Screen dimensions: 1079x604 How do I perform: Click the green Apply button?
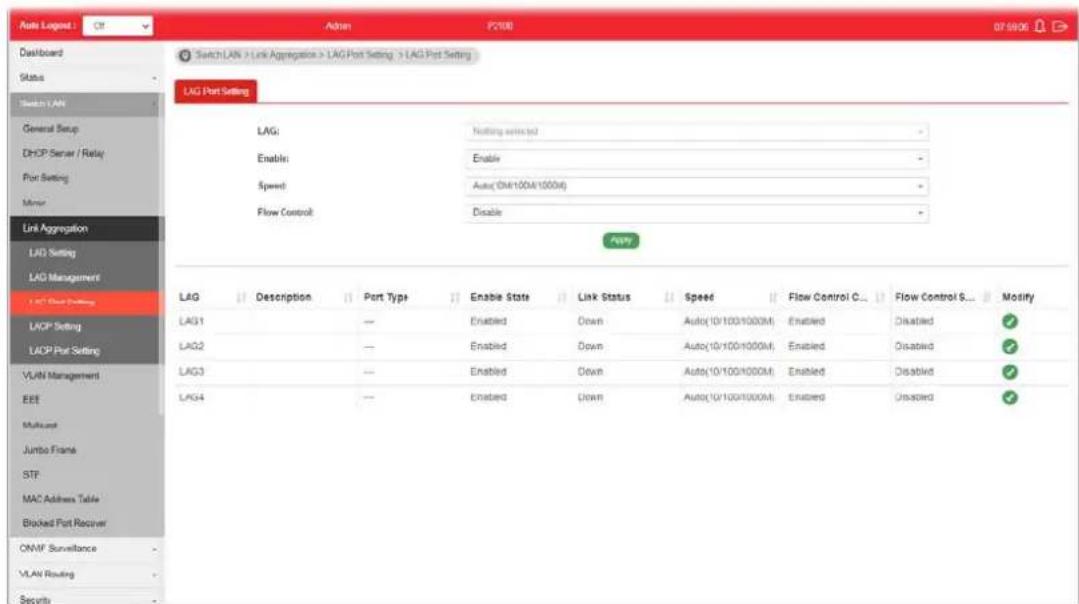pyautogui.click(x=621, y=240)
